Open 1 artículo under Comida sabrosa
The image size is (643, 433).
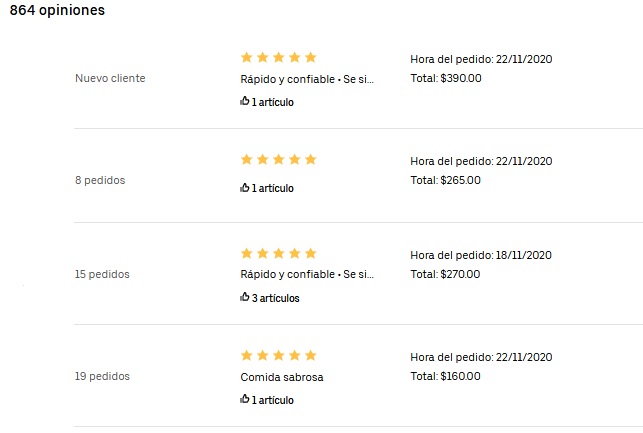click(x=273, y=400)
